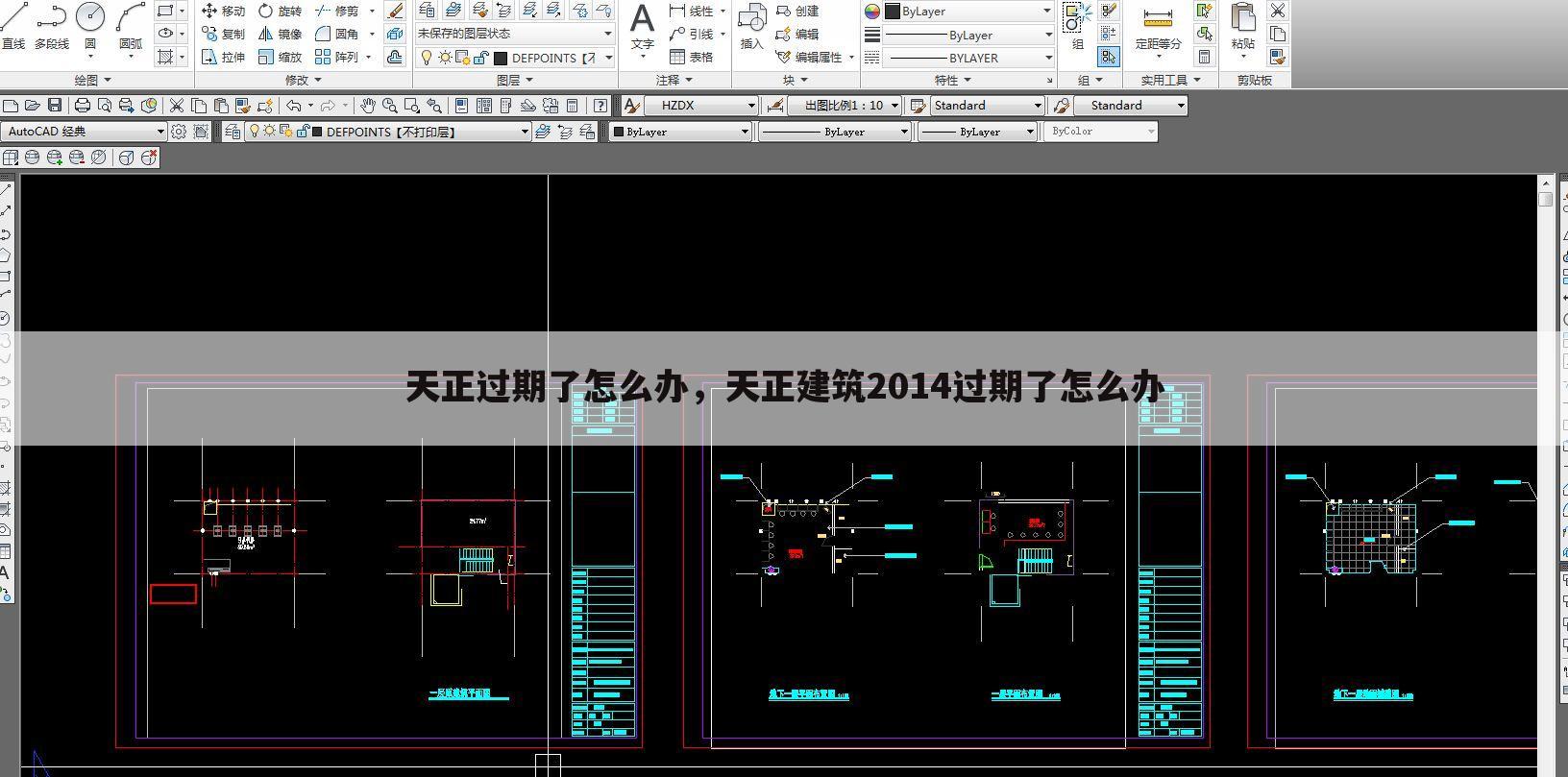Expand the 特性 panel title
This screenshot has width=1568, height=777.
pyautogui.click(x=953, y=81)
